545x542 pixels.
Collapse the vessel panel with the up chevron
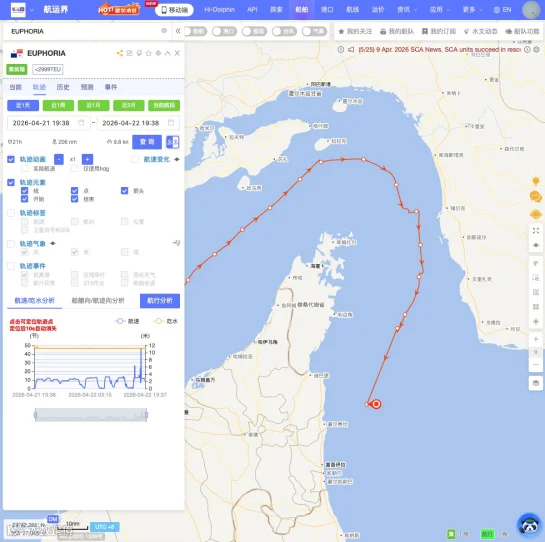(x=168, y=53)
